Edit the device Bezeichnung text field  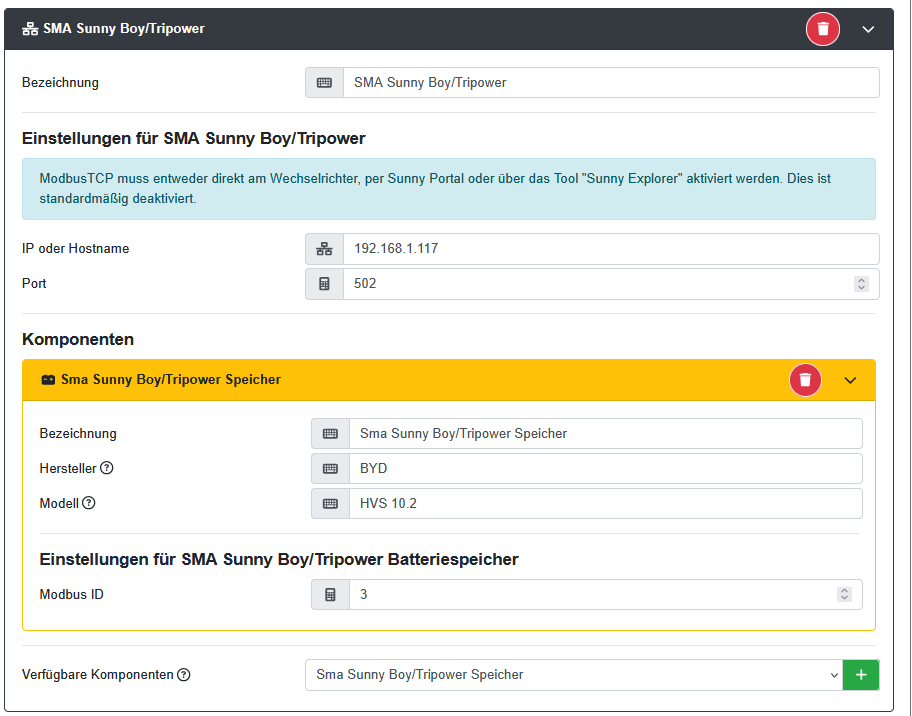611,83
